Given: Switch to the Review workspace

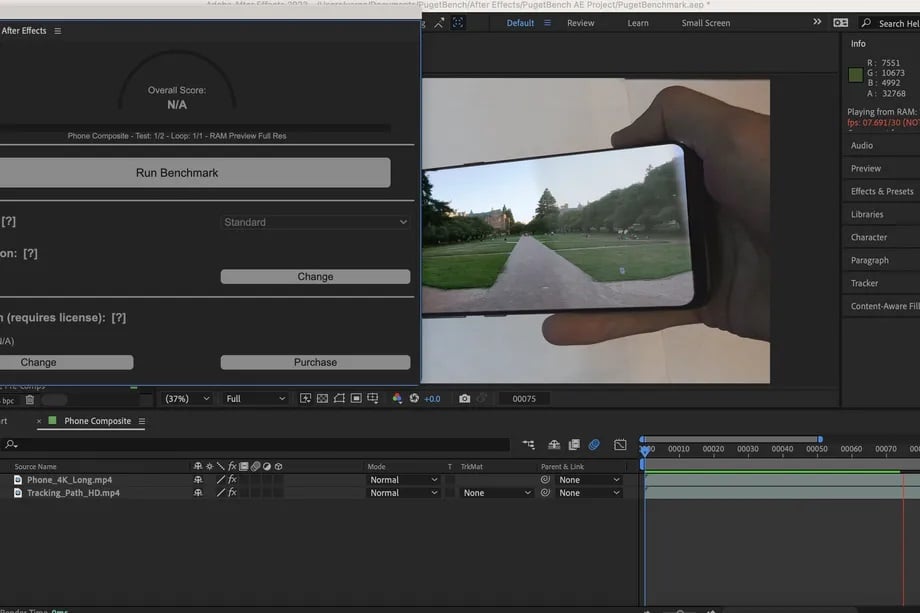Looking at the screenshot, I should click(580, 23).
